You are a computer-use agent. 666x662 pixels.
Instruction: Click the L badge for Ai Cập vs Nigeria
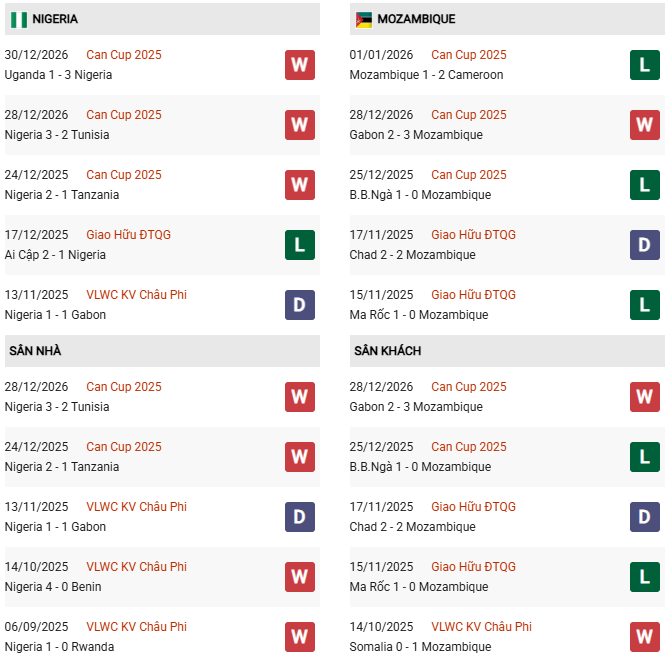click(x=299, y=245)
